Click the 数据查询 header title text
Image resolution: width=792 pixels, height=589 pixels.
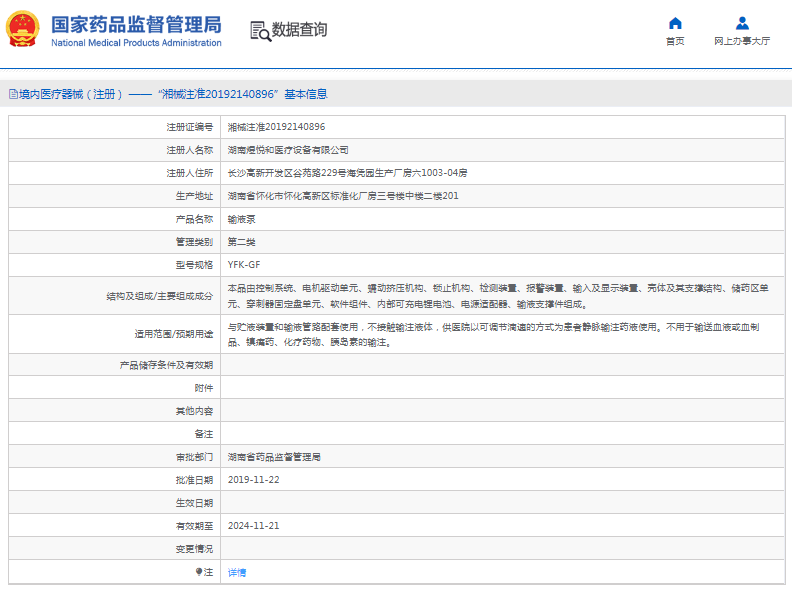click(299, 31)
